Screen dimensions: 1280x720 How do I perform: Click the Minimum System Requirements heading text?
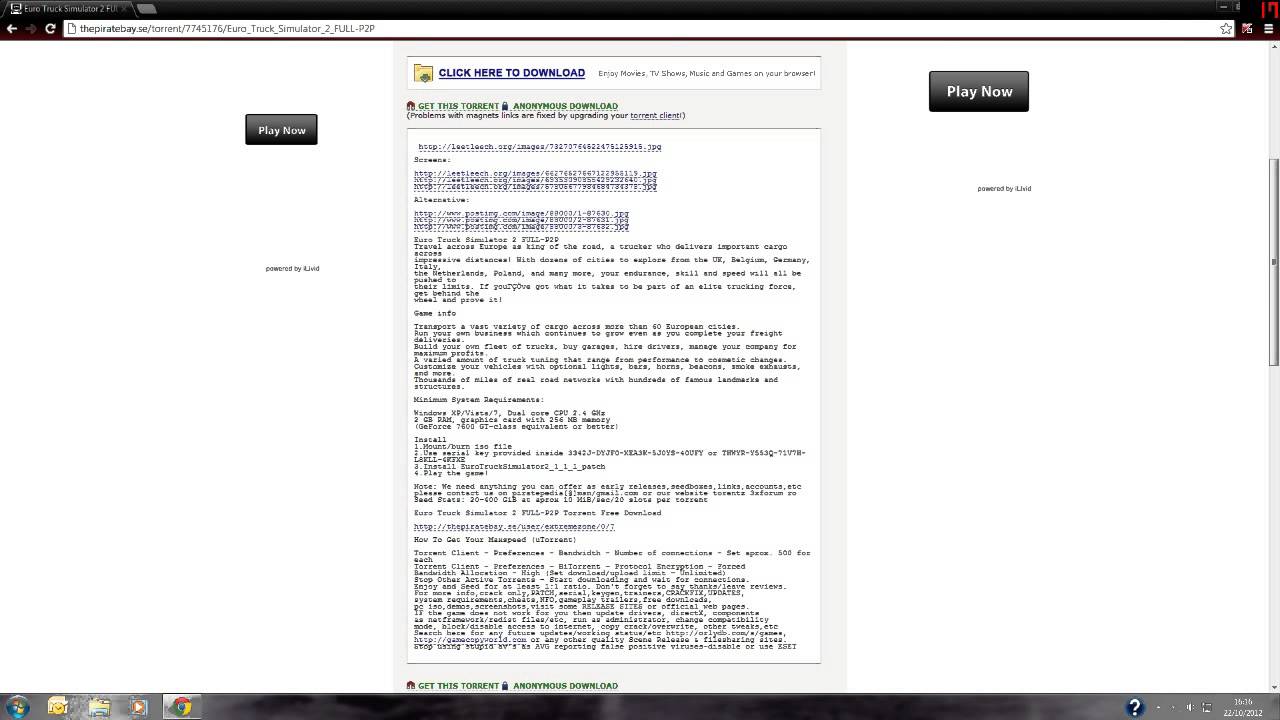(479, 400)
